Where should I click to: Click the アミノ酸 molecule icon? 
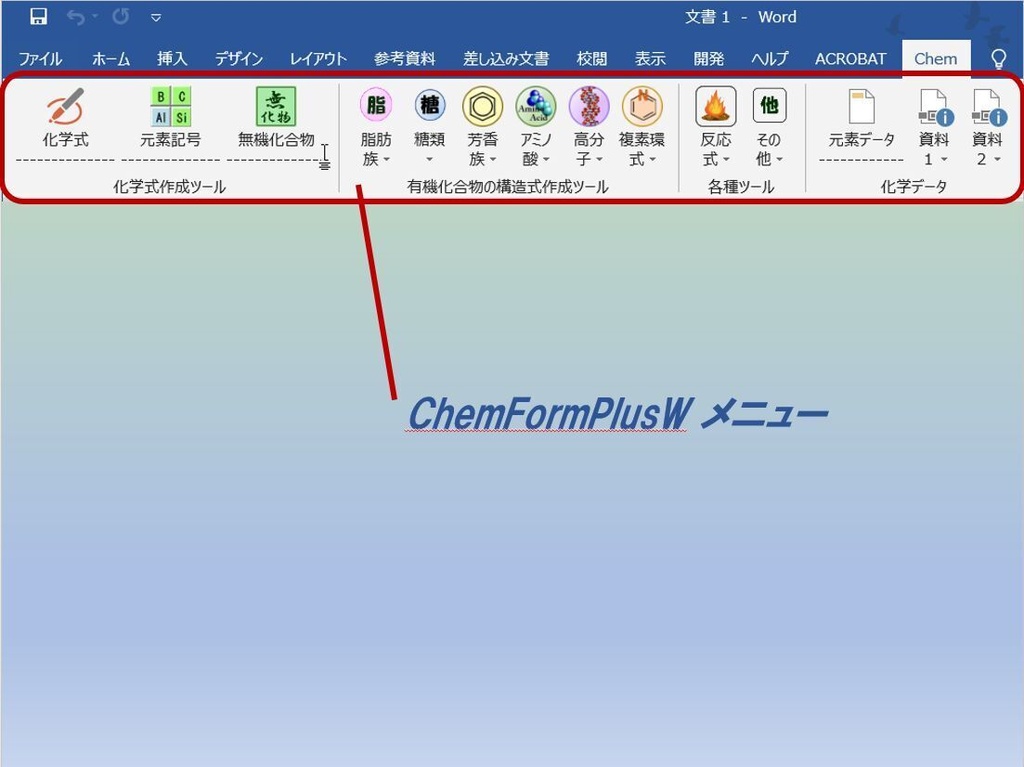click(536, 106)
